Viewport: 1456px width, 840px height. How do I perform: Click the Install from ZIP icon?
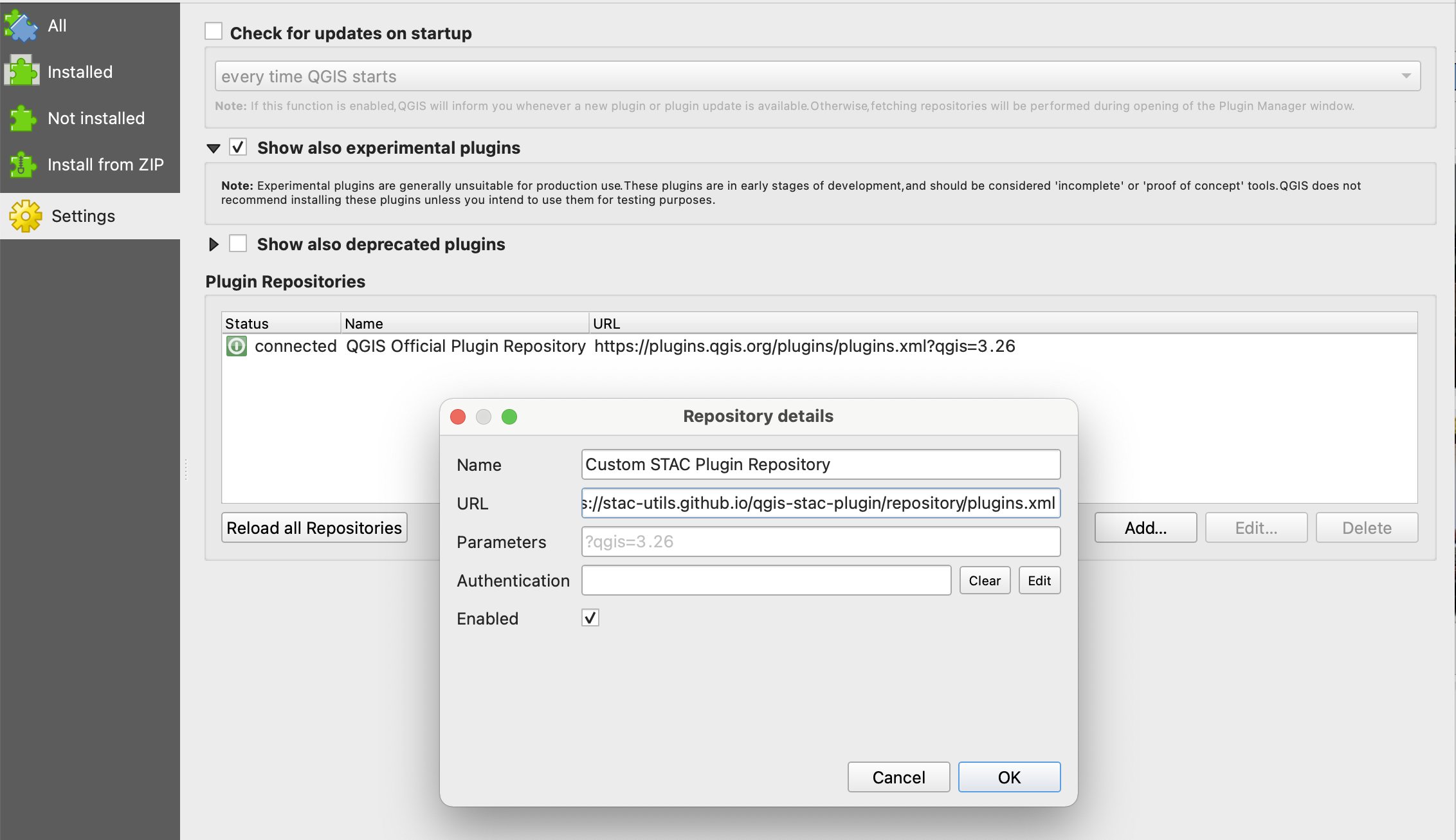(23, 165)
